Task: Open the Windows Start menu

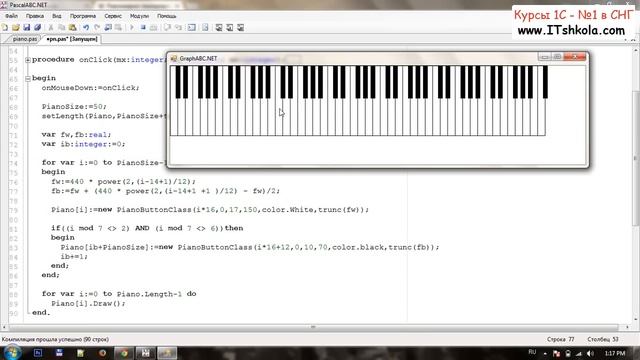Action: pyautogui.click(x=12, y=353)
